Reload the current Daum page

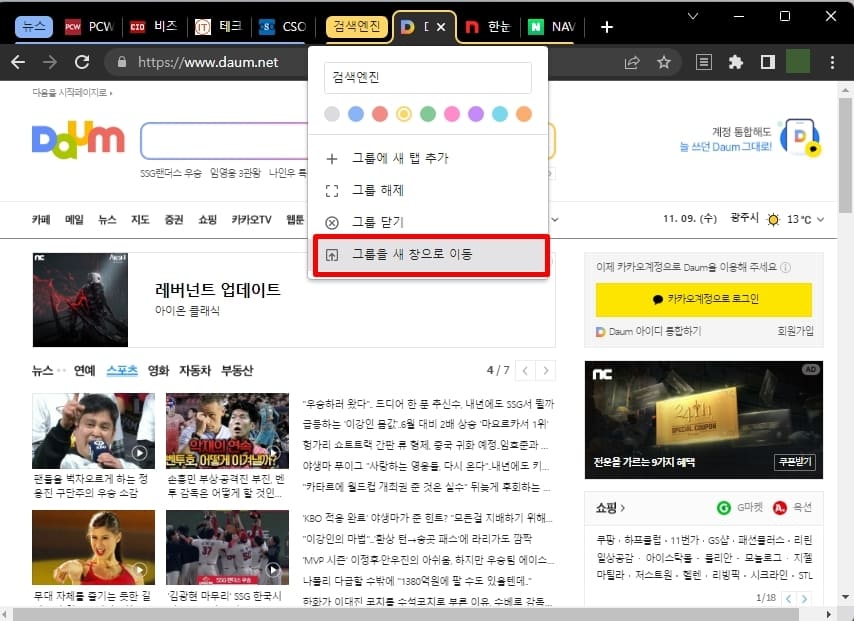coord(82,60)
